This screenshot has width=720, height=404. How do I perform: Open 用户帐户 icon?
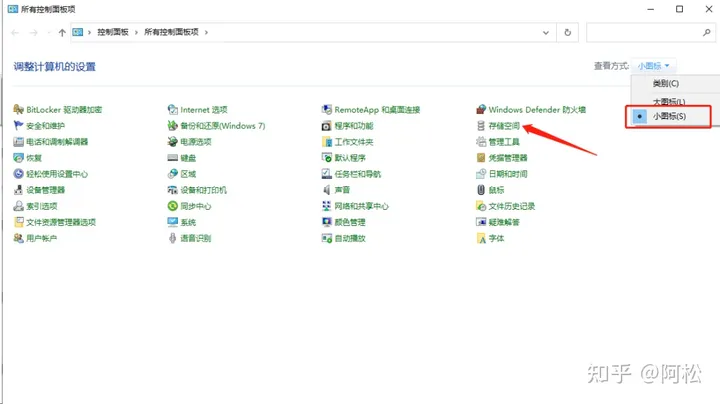(x=18, y=238)
